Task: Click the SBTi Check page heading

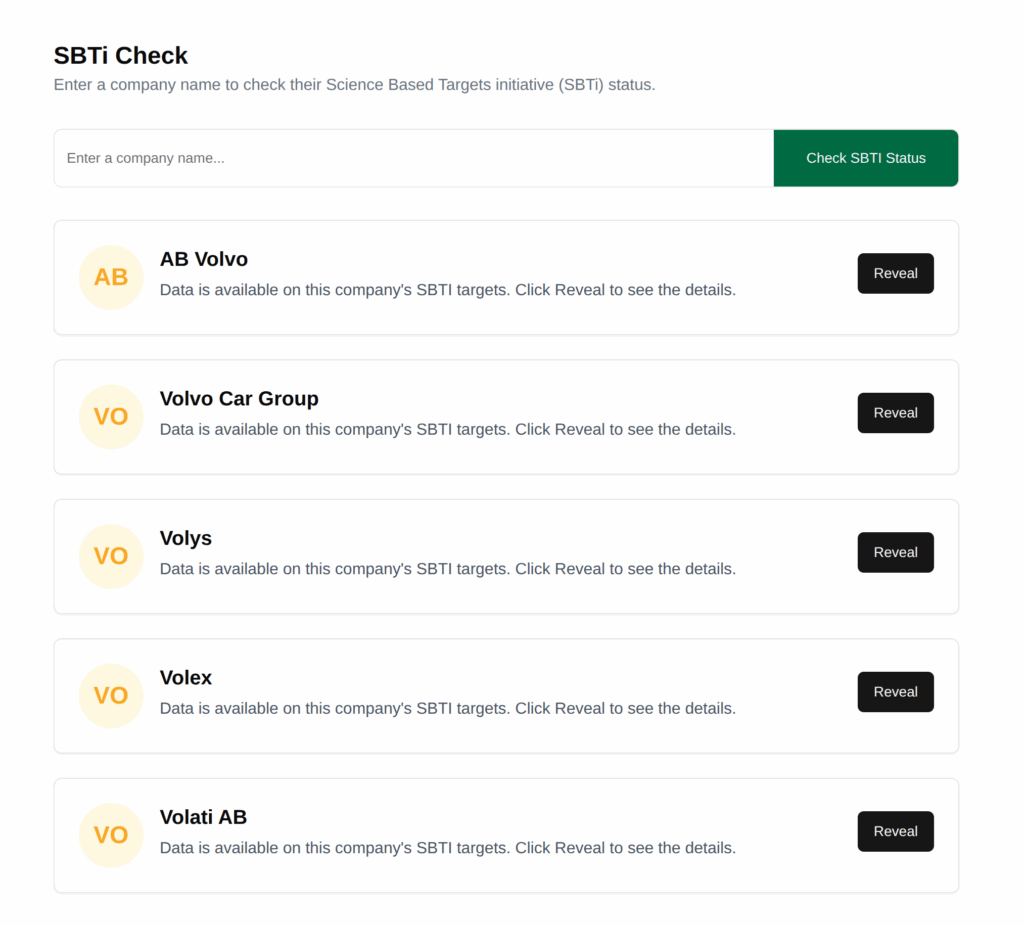Action: pyautogui.click(x=120, y=56)
